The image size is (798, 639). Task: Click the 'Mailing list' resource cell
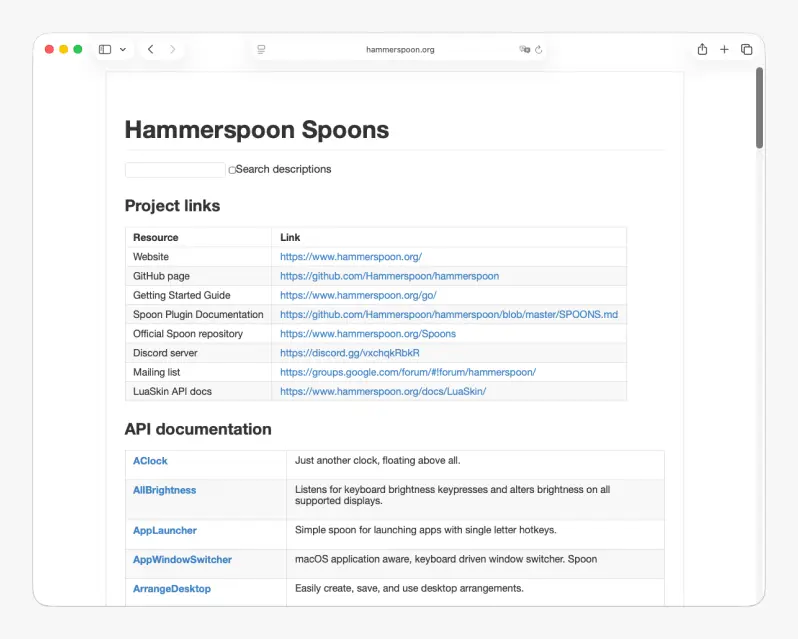[198, 372]
